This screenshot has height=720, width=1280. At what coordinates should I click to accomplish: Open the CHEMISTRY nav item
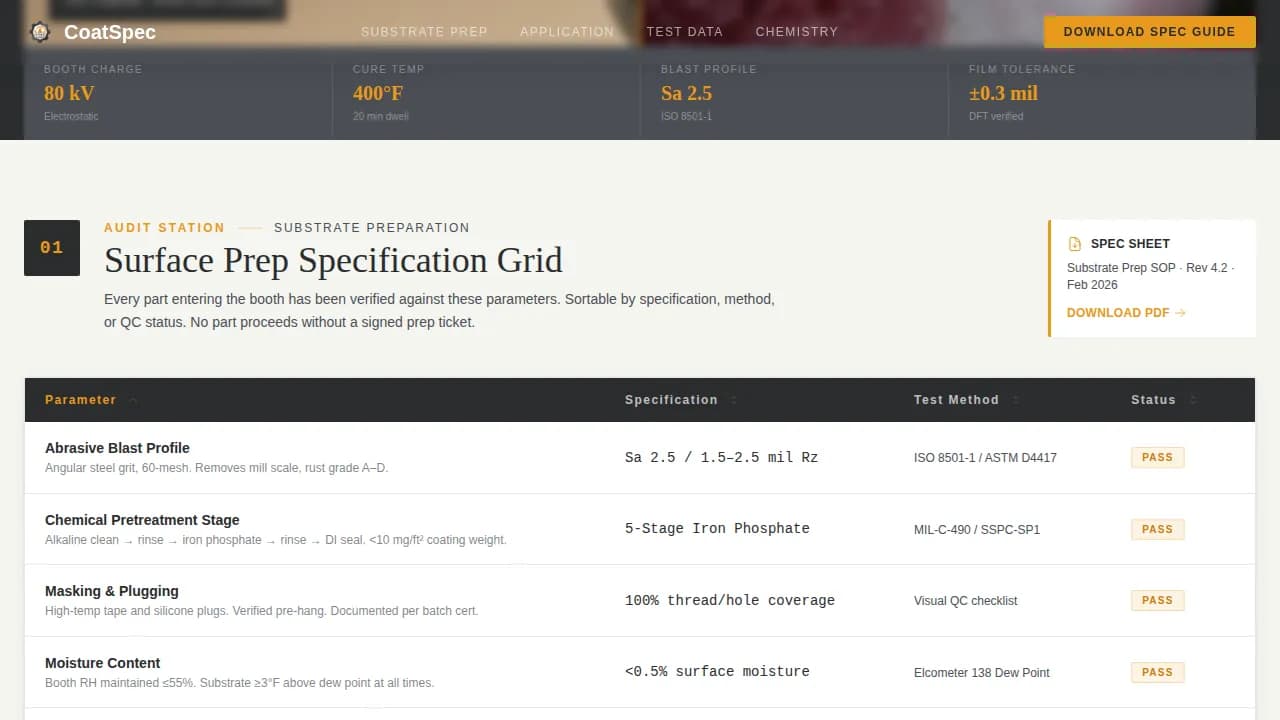tap(796, 31)
